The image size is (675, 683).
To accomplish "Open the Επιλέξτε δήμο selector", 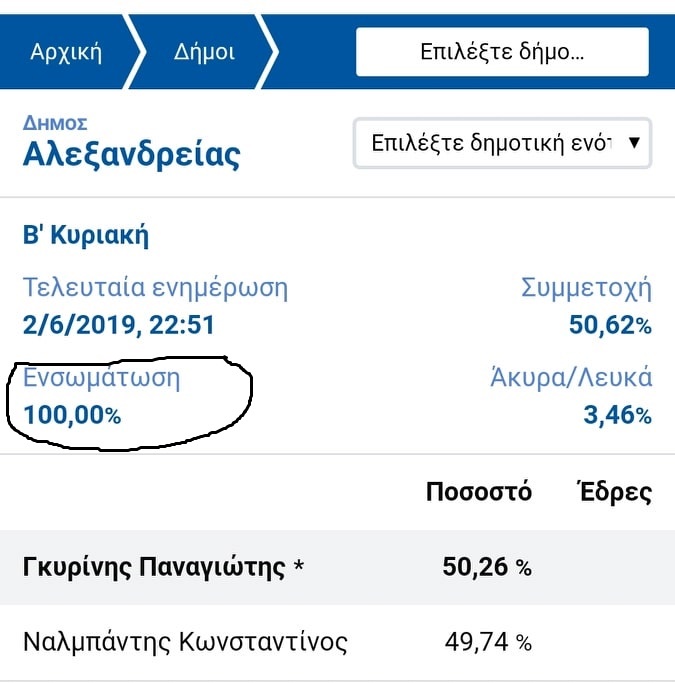I will (x=502, y=52).
